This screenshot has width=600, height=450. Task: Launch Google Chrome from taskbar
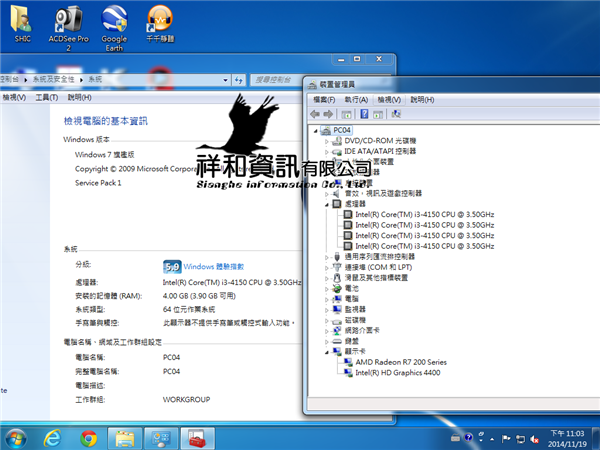[88, 439]
